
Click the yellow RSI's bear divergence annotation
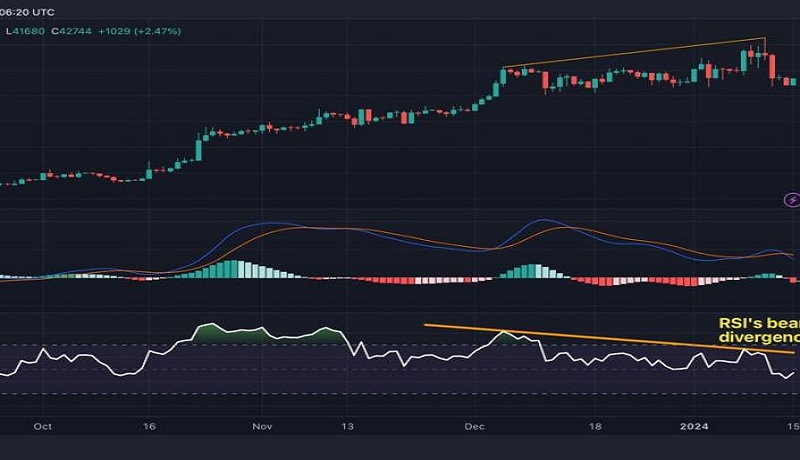coord(757,331)
